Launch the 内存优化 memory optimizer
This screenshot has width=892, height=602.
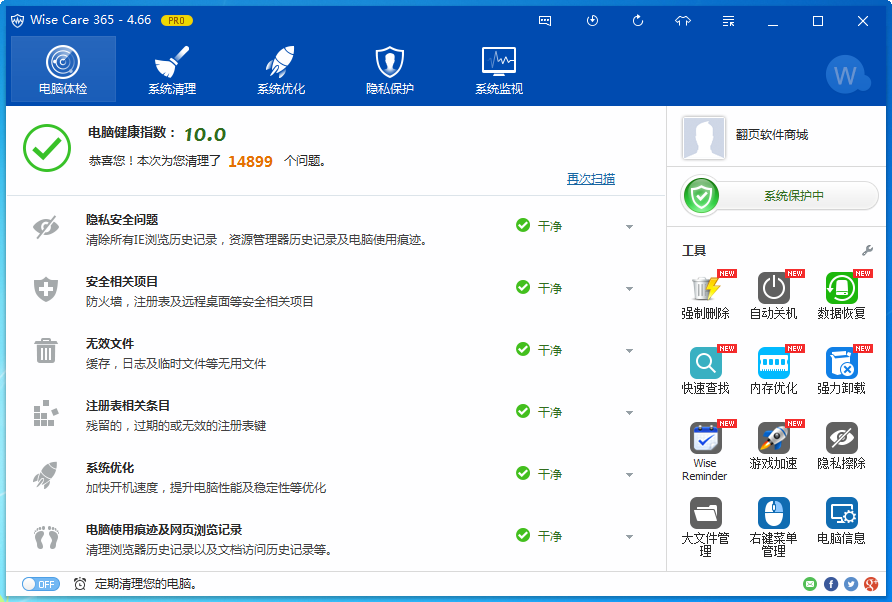click(x=773, y=371)
